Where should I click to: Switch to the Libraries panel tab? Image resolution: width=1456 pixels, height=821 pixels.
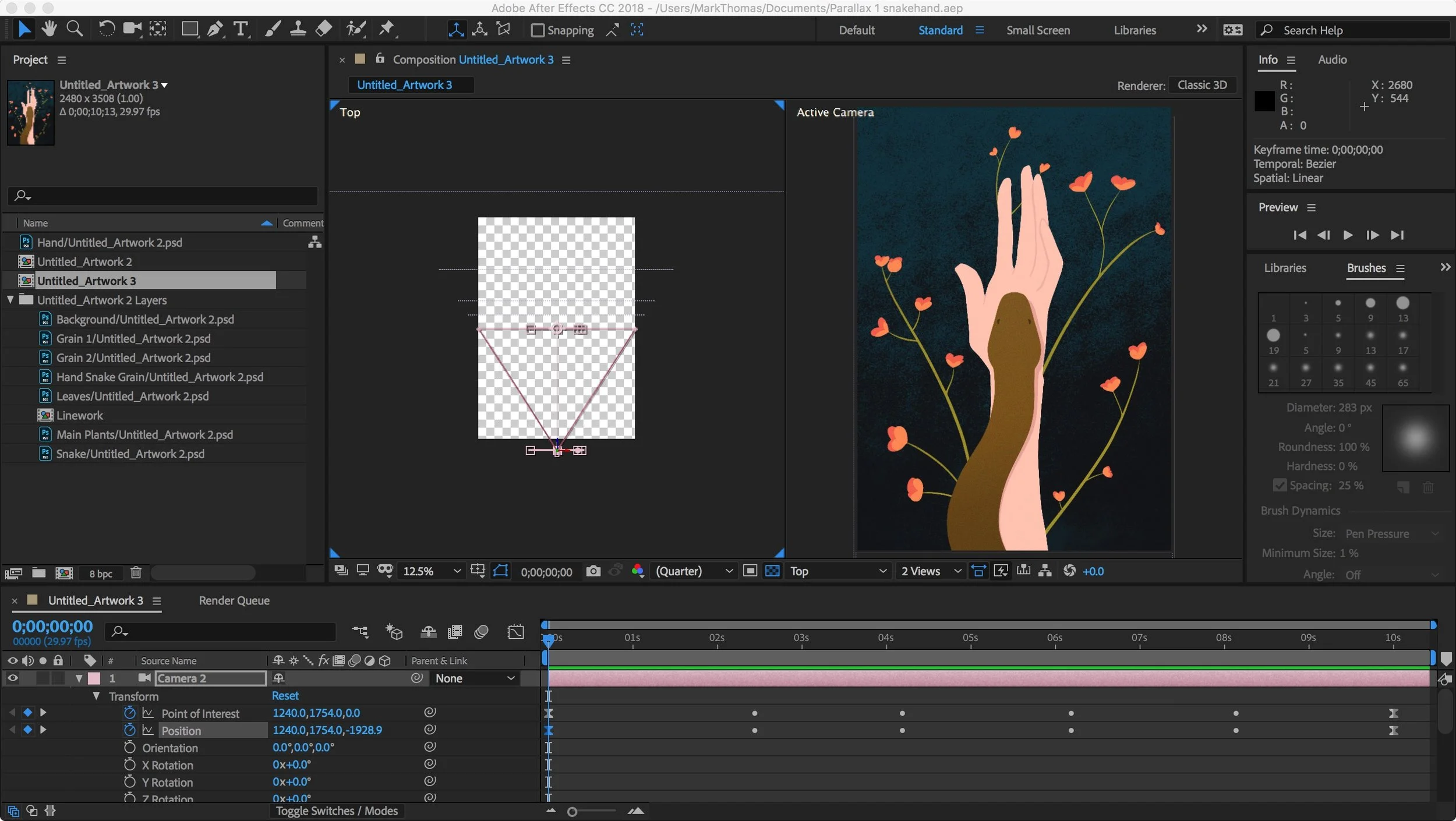point(1285,268)
